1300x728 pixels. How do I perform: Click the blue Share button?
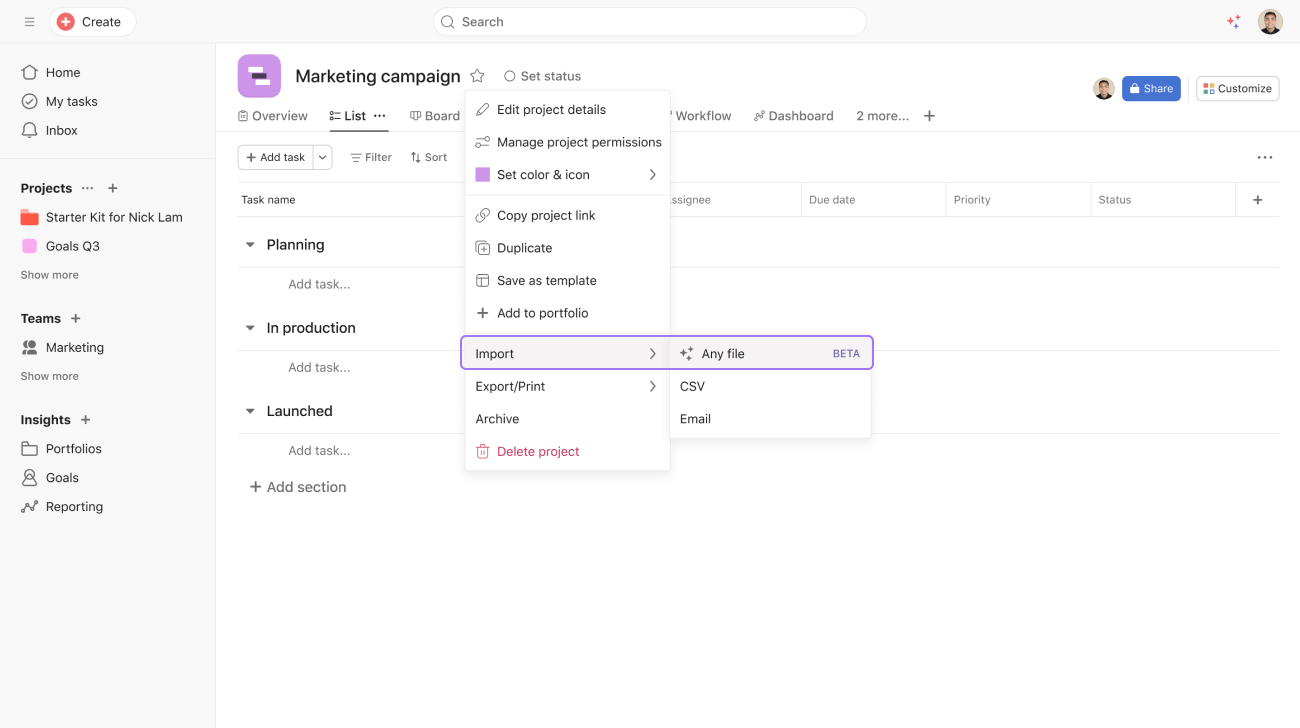click(x=1150, y=88)
